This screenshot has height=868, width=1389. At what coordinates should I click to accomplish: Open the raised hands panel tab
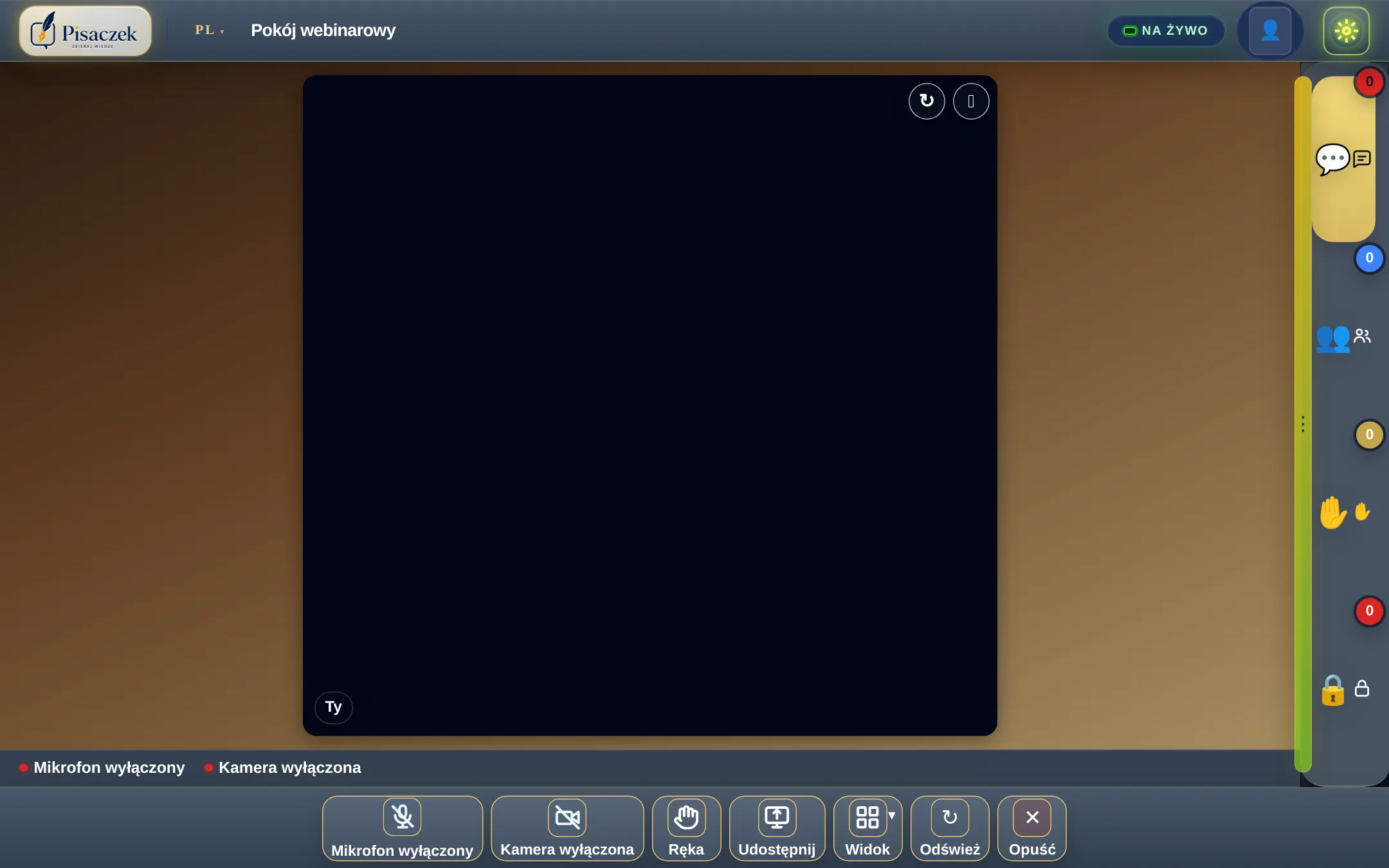point(1343,512)
